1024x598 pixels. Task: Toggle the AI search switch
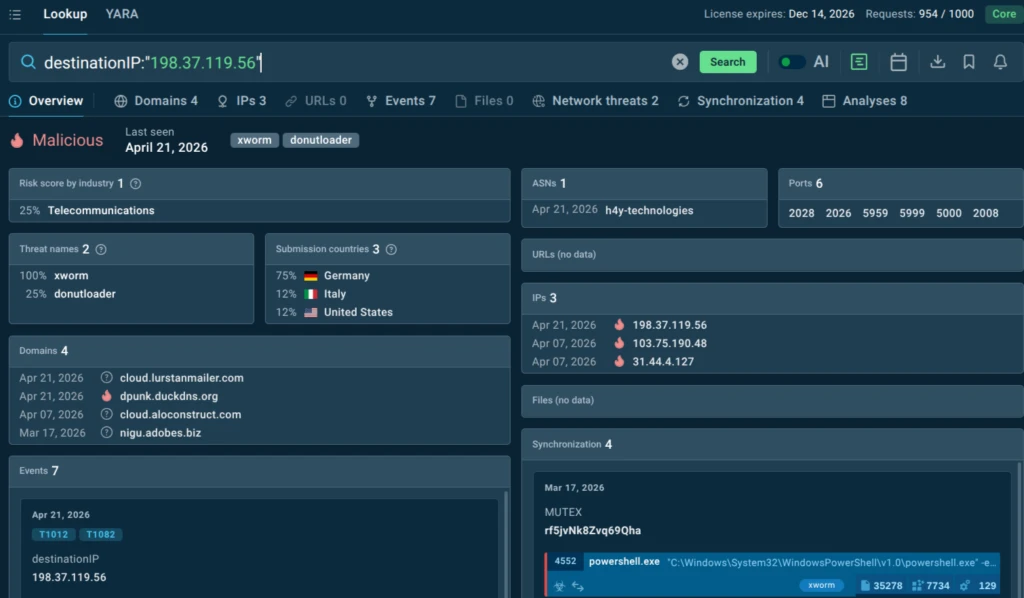[x=792, y=62]
